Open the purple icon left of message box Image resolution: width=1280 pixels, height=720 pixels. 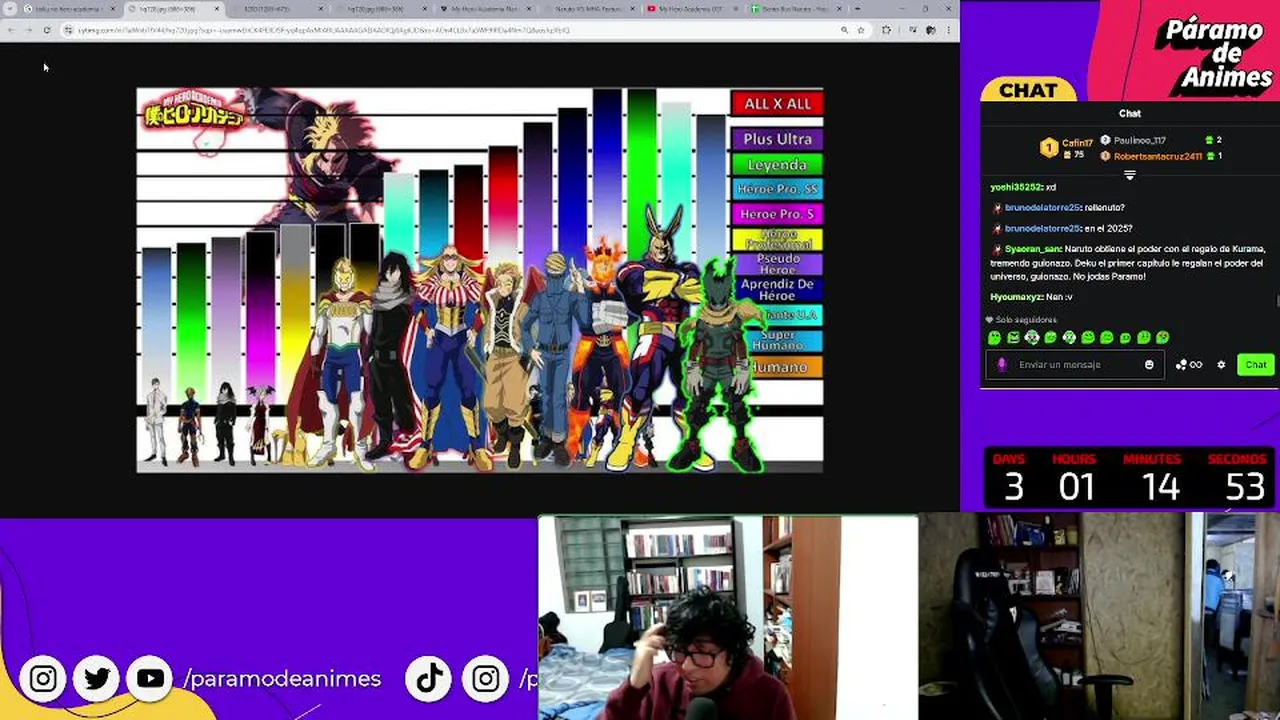pyautogui.click(x=1001, y=365)
